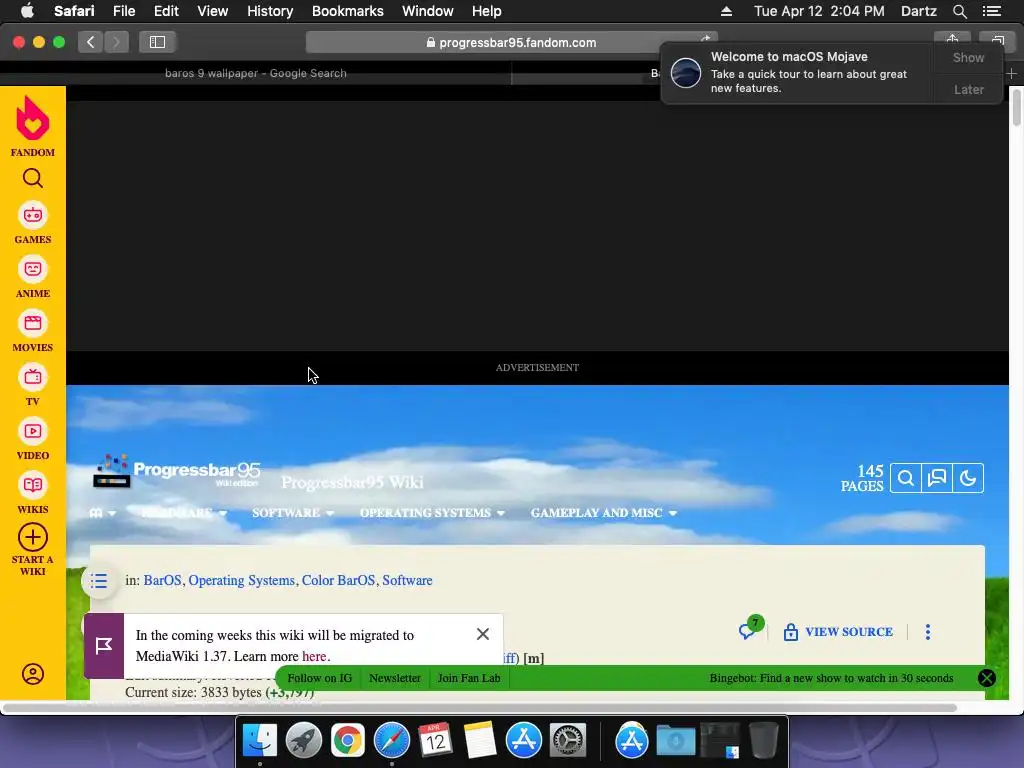The width and height of the screenshot is (1024, 768).
Task: Open the Trash in Dock
Action: tap(763, 741)
